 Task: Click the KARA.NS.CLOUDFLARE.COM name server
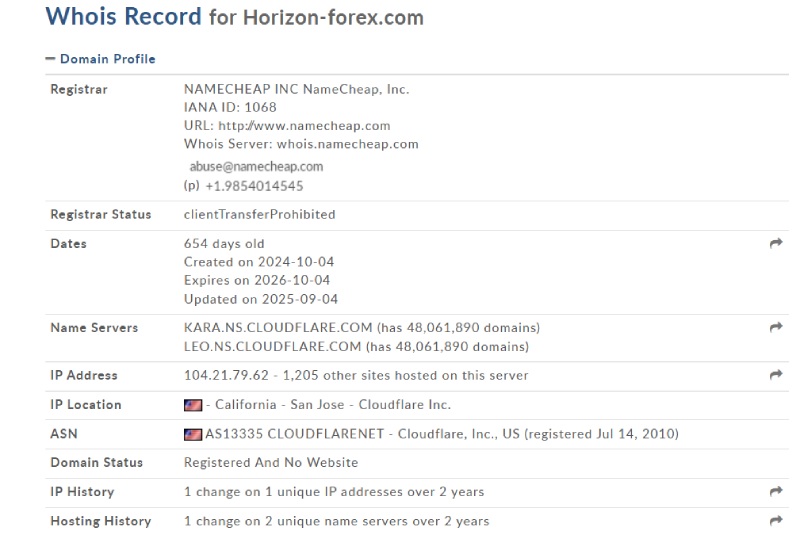278,327
